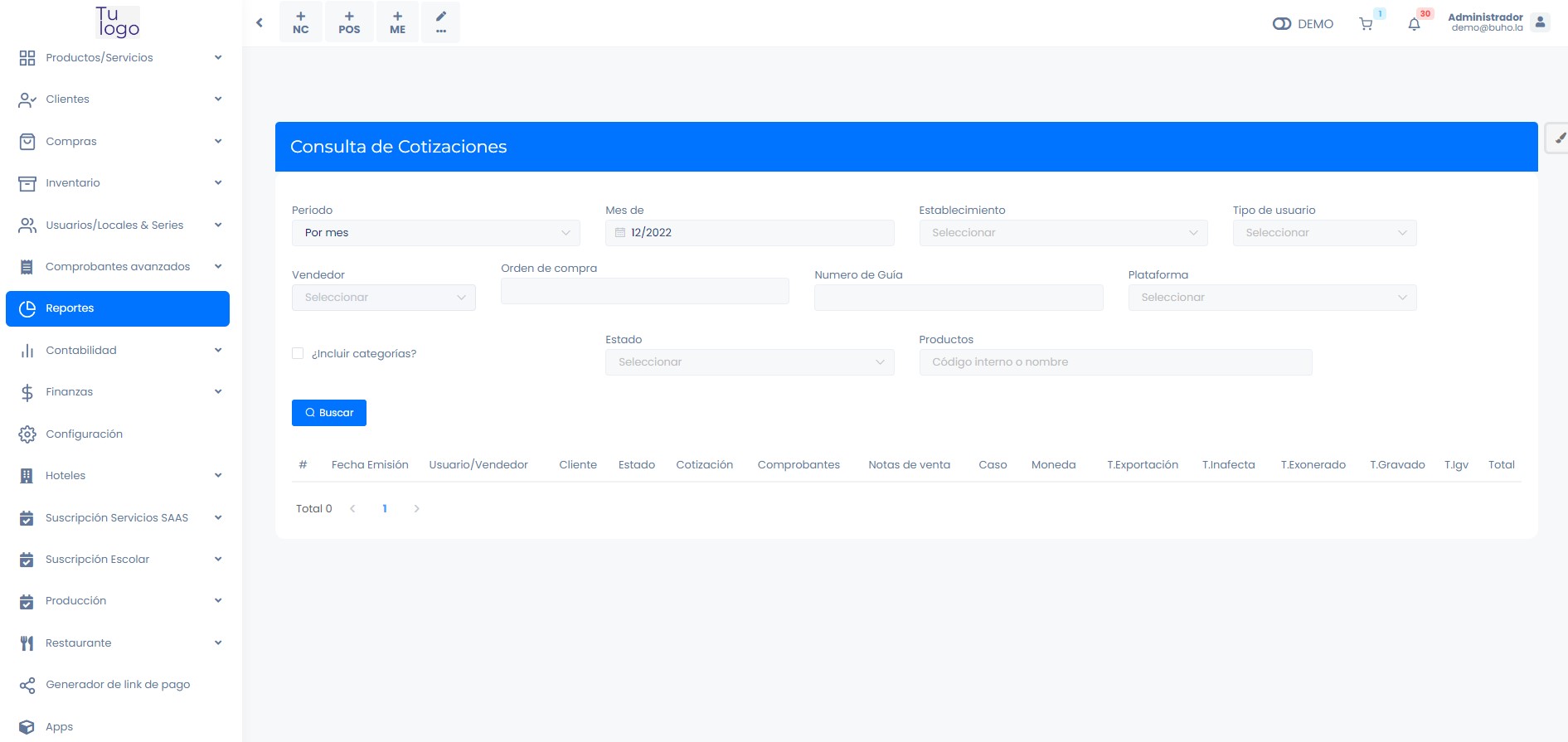
Task: Open the Establecimiento dropdown
Action: point(1062,233)
